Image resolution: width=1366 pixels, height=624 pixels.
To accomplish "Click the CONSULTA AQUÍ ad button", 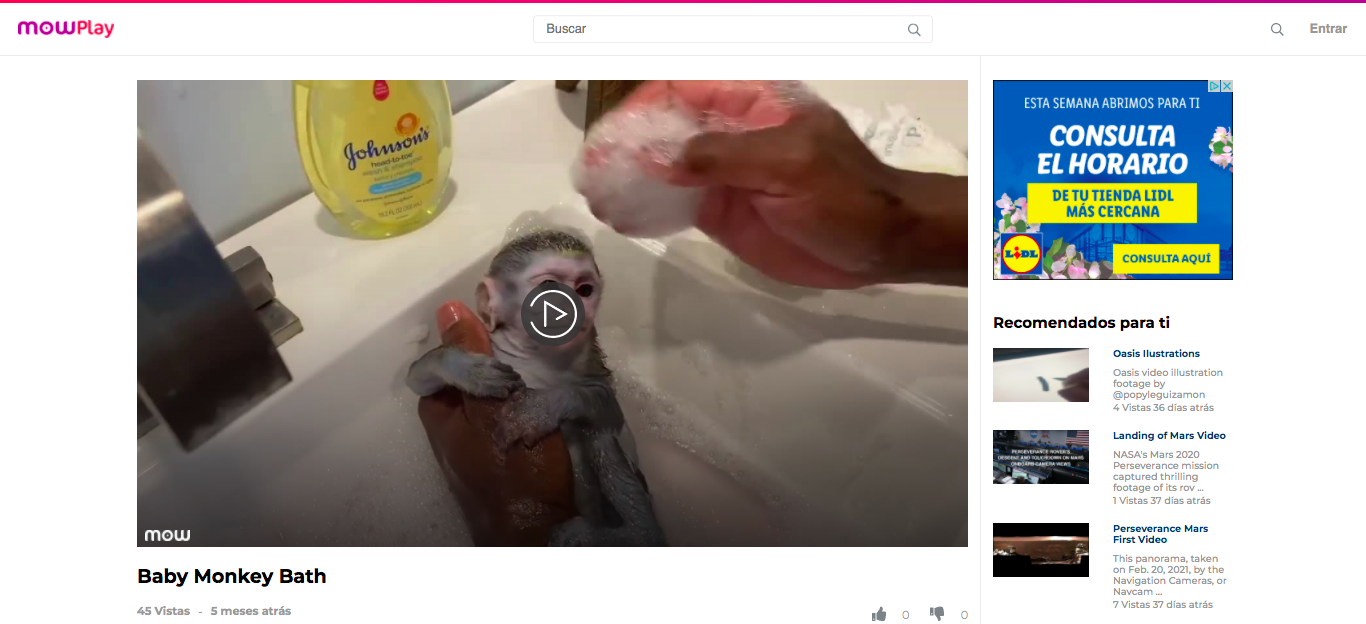I will 1166,258.
